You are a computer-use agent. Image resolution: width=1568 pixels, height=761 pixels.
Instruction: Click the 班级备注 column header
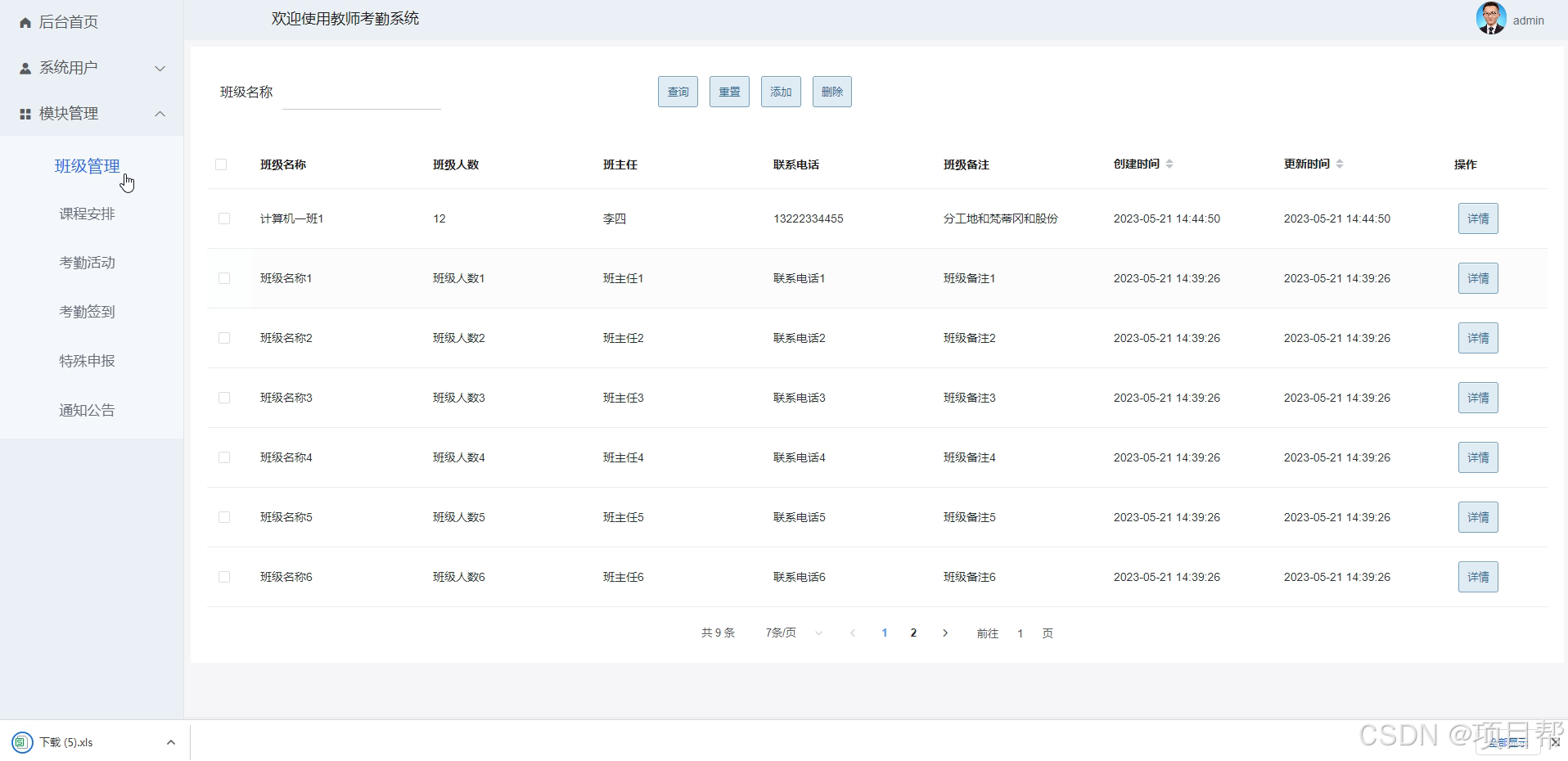pos(966,164)
